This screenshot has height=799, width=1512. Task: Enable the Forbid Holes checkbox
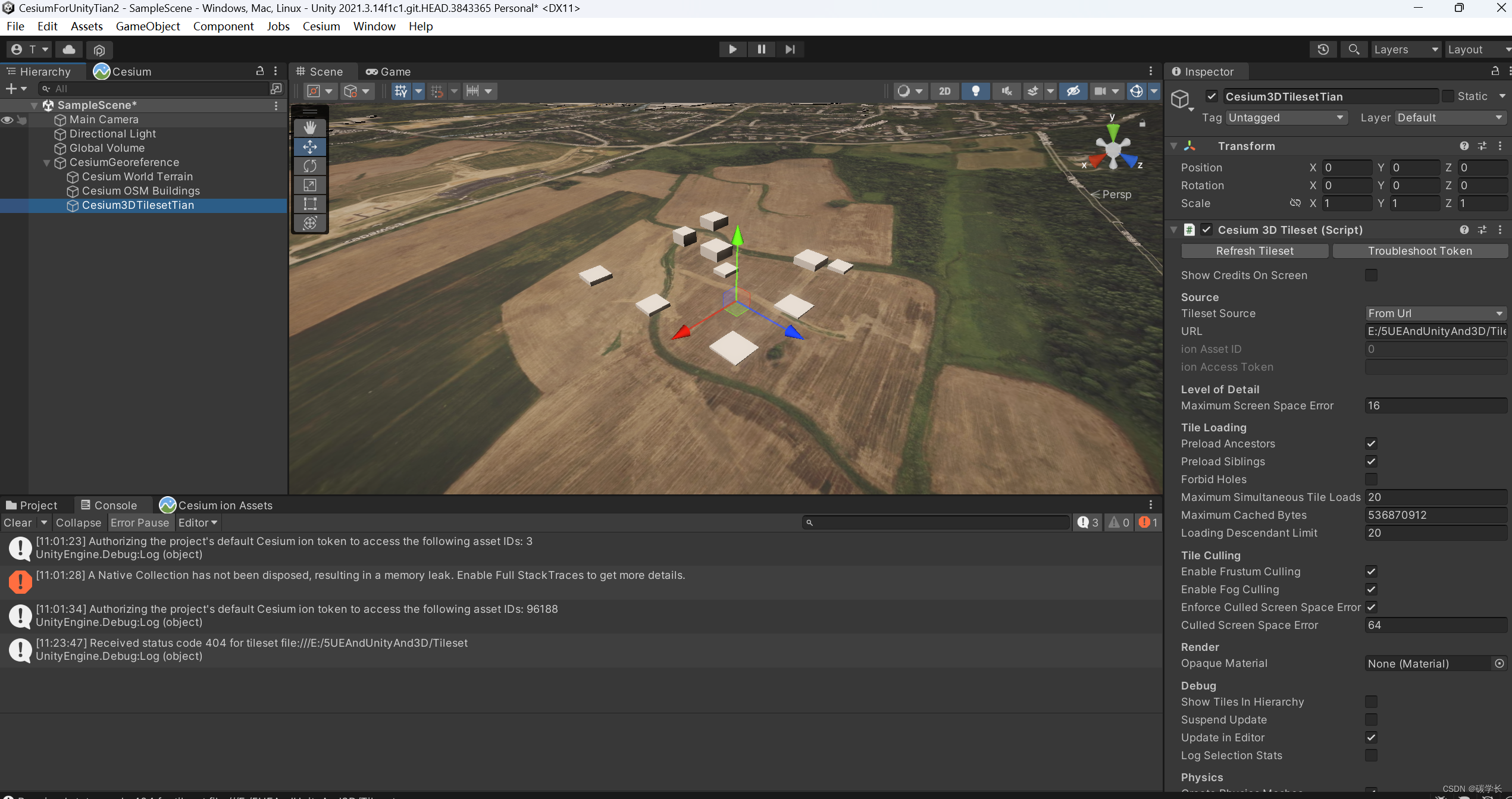(x=1371, y=480)
